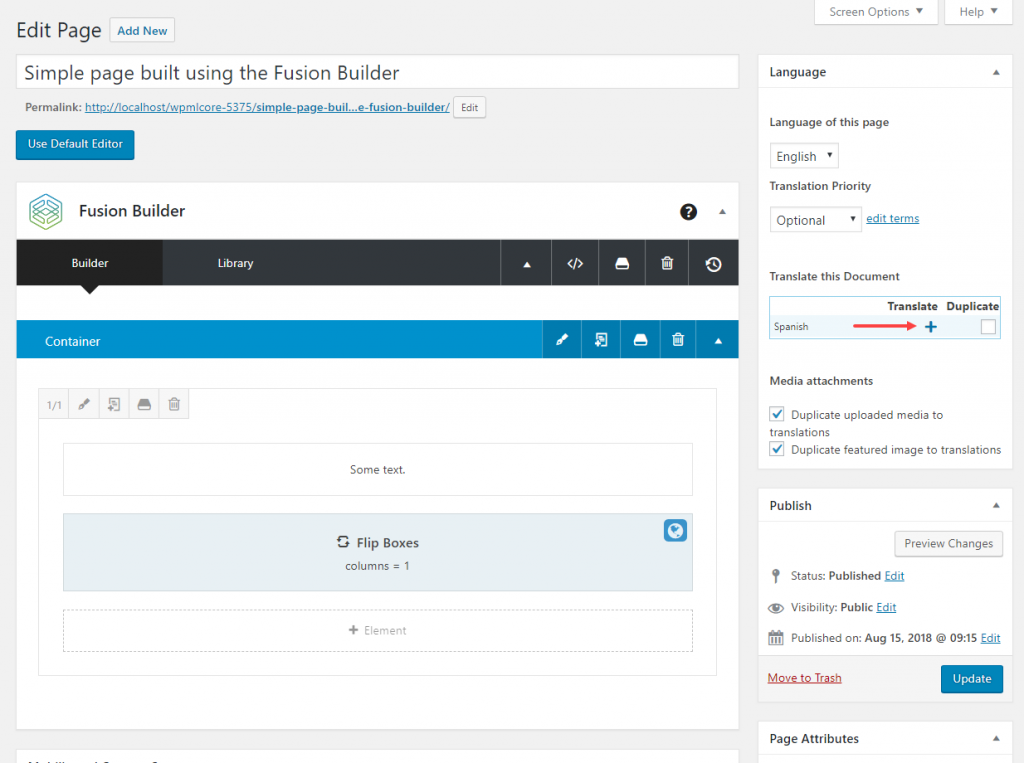Image resolution: width=1024 pixels, height=763 pixels.
Task: Click the calendar icon beside Published on
Action: (776, 638)
